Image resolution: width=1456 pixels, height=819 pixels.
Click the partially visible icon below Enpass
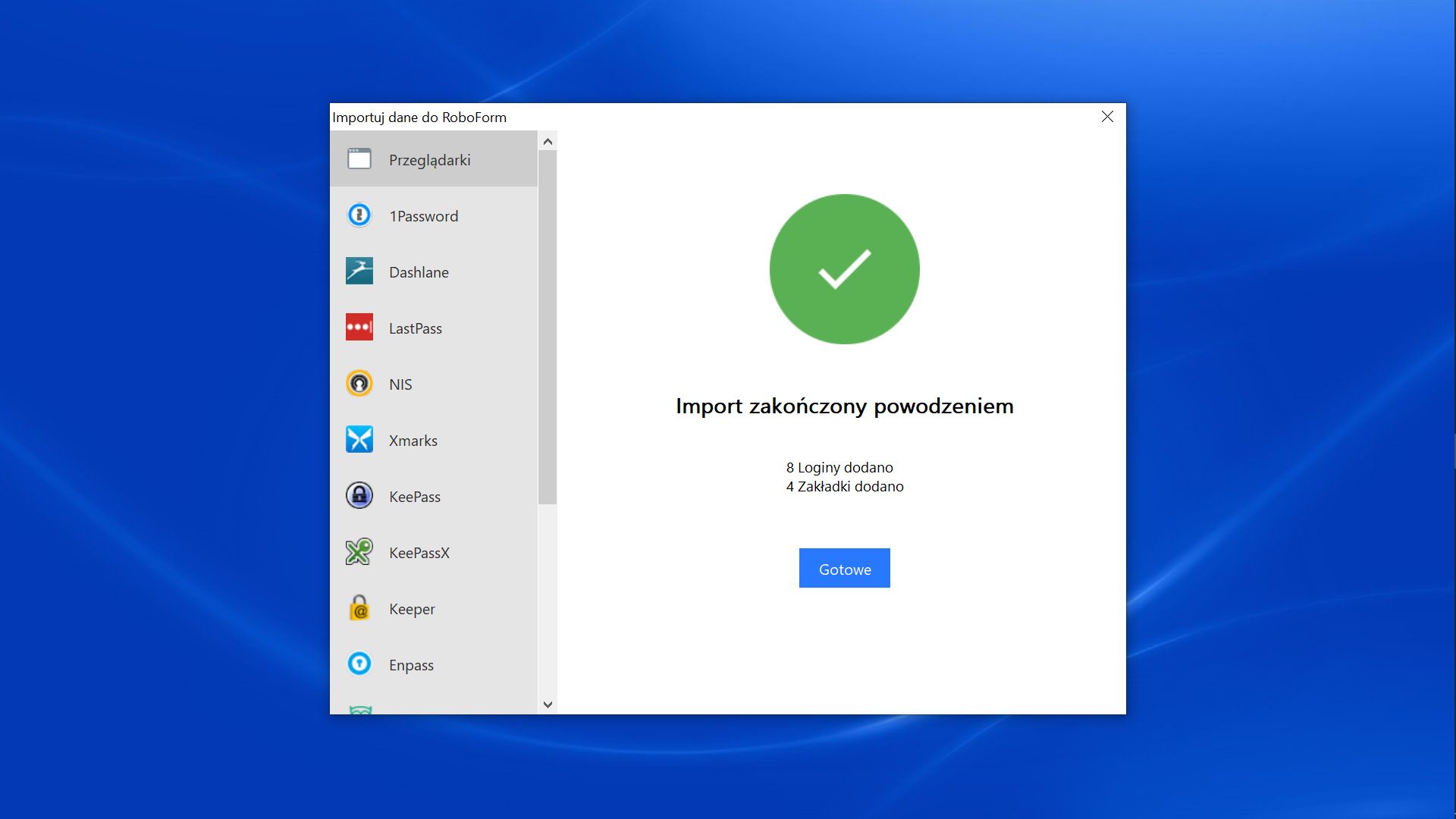tap(360, 710)
